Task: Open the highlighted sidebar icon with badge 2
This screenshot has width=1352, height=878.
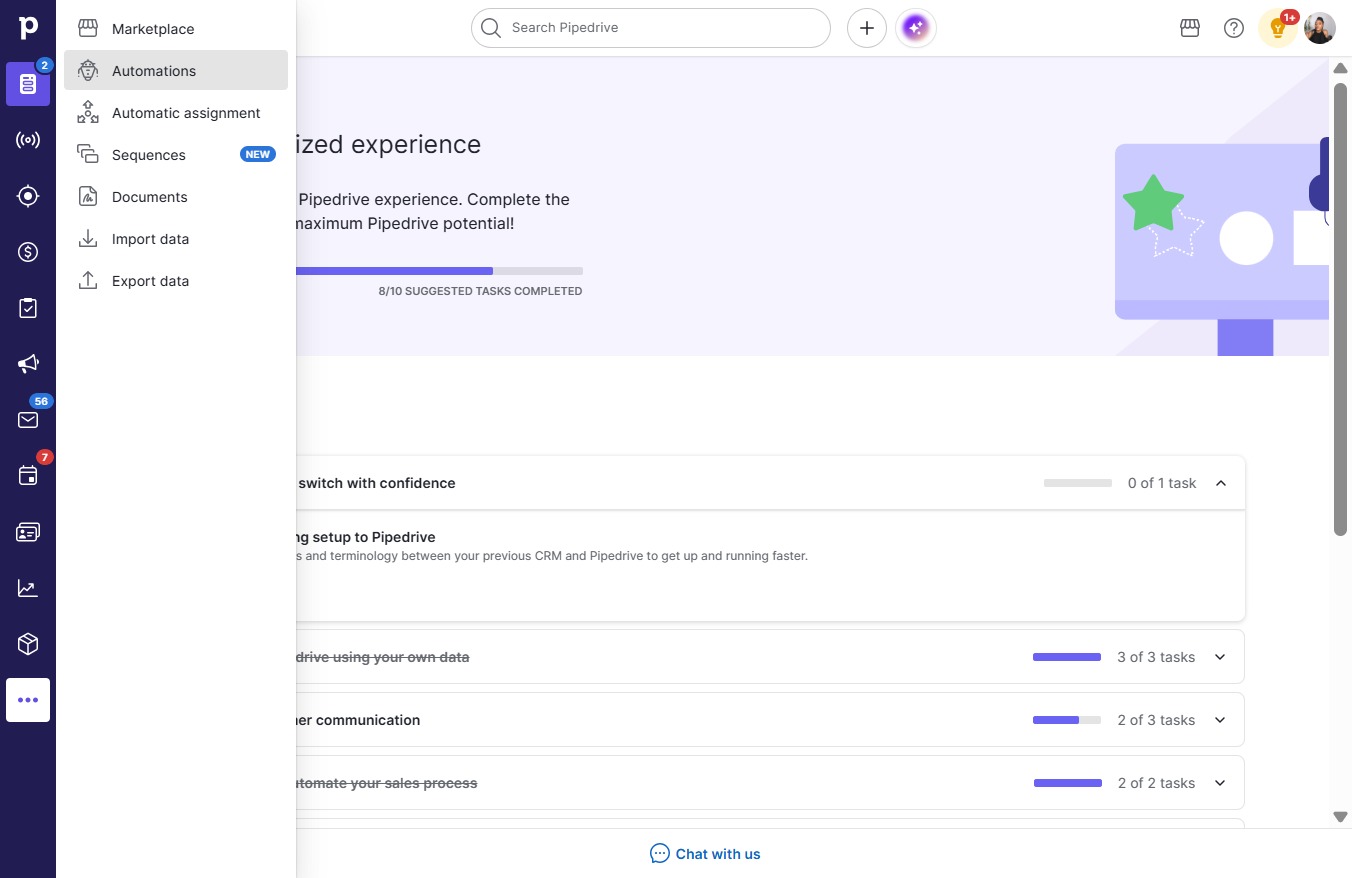Action: pos(28,84)
